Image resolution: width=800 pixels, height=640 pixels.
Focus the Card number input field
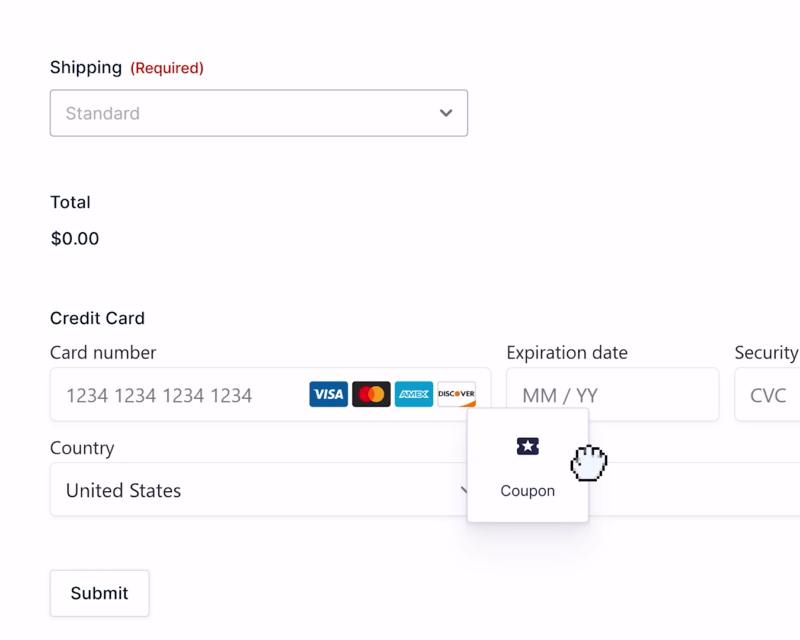point(180,395)
